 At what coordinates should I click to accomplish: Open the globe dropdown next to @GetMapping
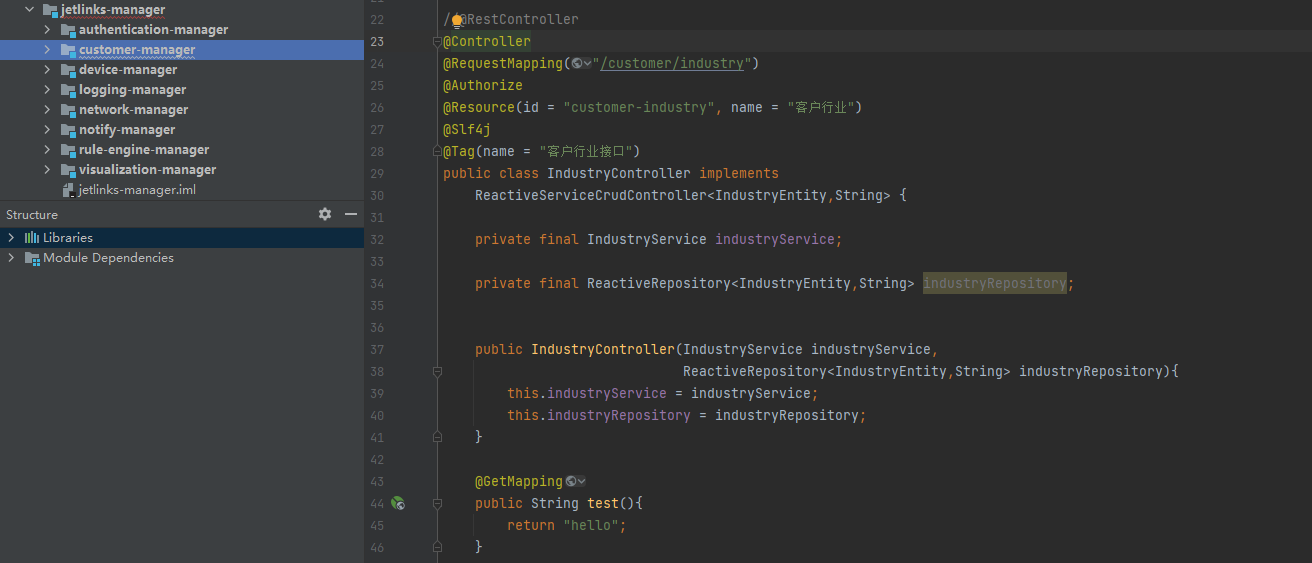click(576, 482)
